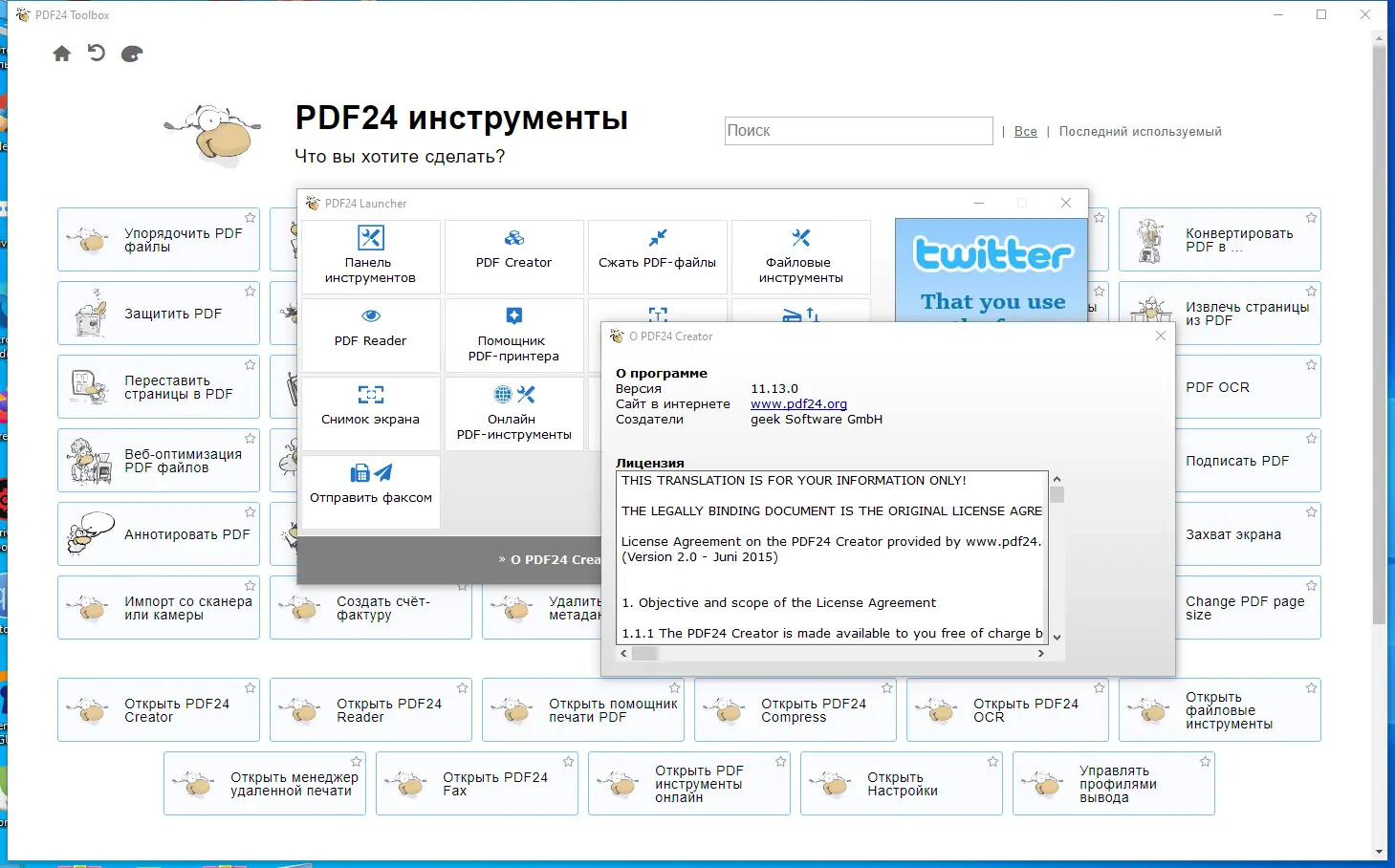Open the Подписать PDF tool card
The width and height of the screenshot is (1395, 868).
[1248, 461]
